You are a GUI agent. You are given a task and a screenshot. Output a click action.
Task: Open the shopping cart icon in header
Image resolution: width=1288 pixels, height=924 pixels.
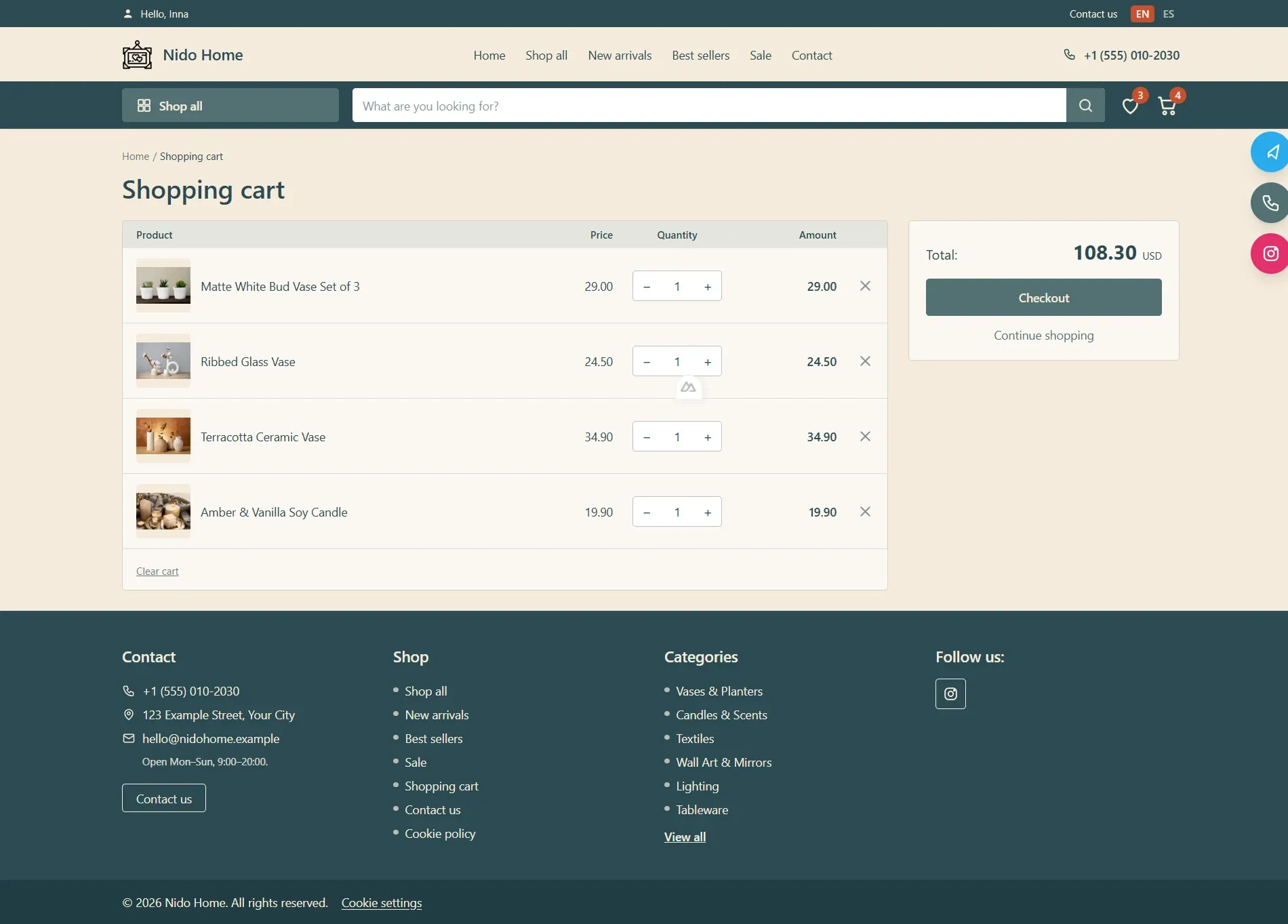pos(1167,106)
